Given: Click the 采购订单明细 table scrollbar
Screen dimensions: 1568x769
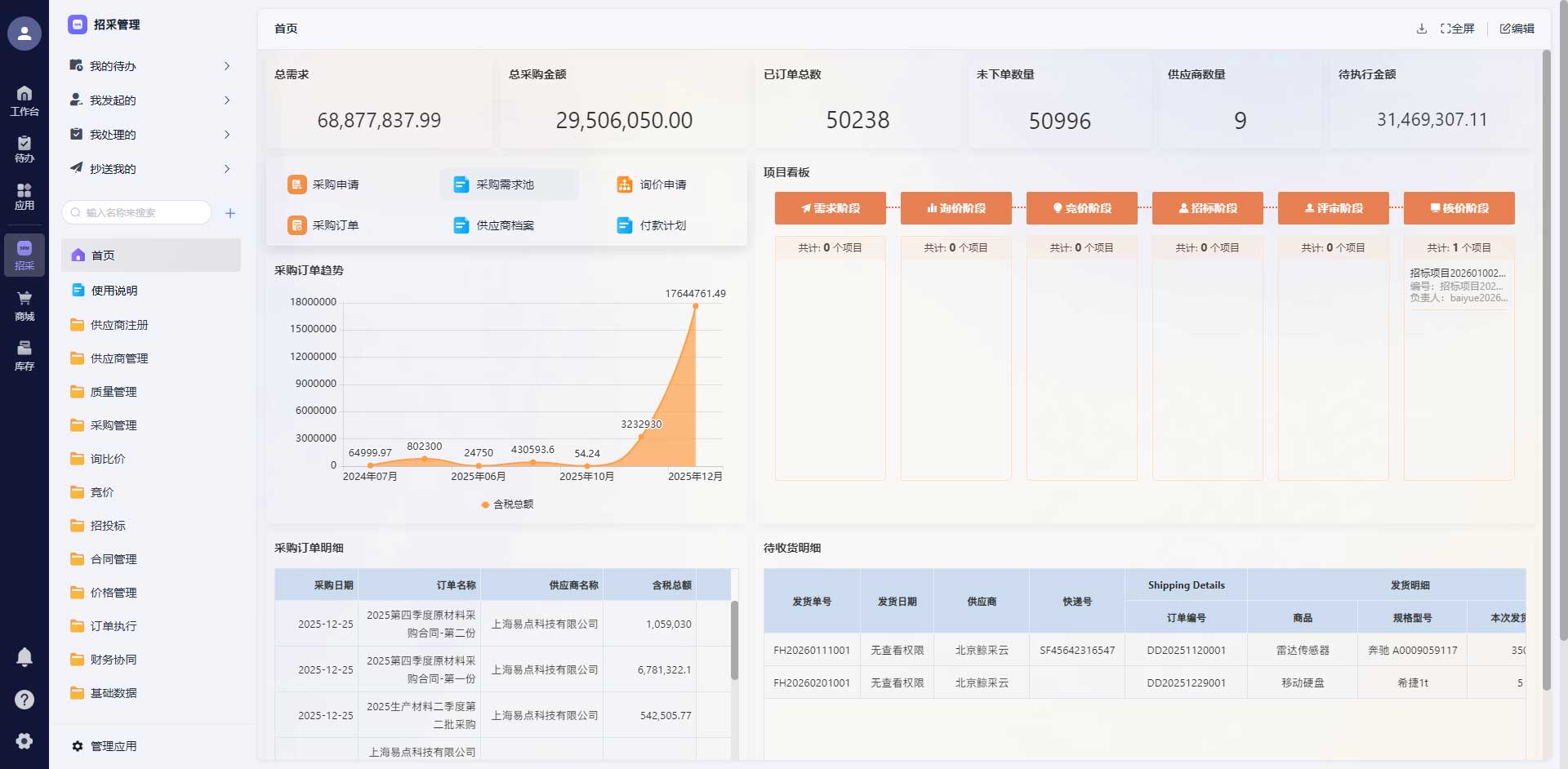Looking at the screenshot, I should coord(734,641).
